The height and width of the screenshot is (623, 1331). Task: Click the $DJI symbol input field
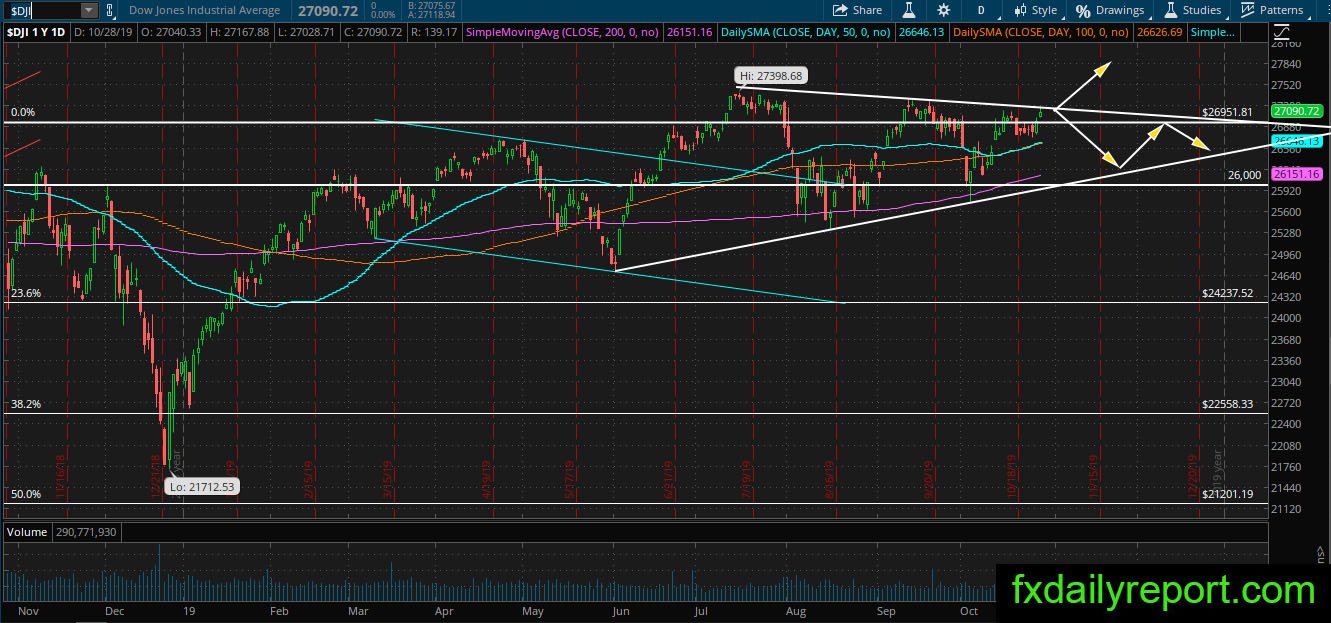coord(42,10)
